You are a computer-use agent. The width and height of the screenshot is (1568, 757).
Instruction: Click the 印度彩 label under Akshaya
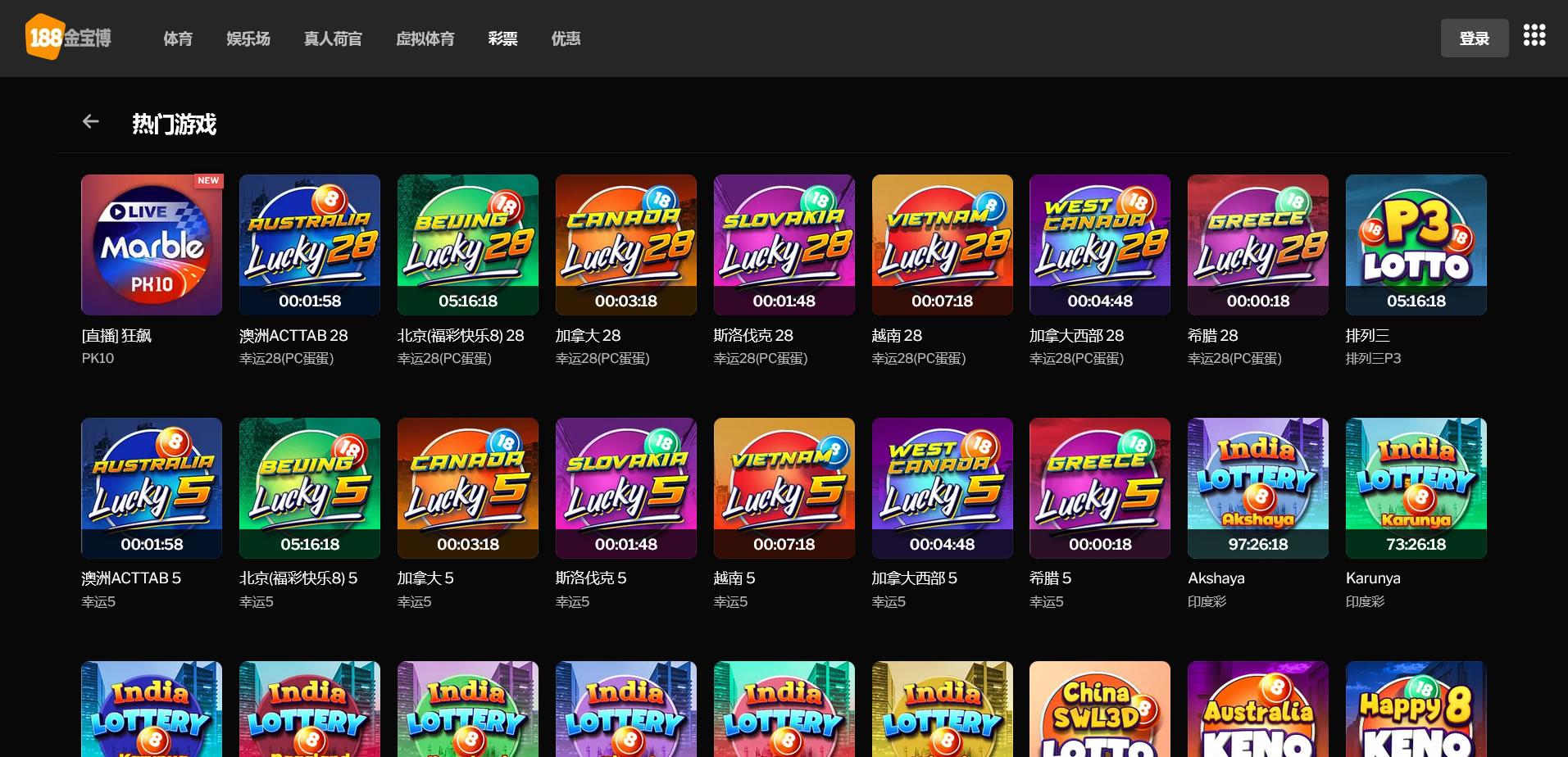click(x=1207, y=602)
